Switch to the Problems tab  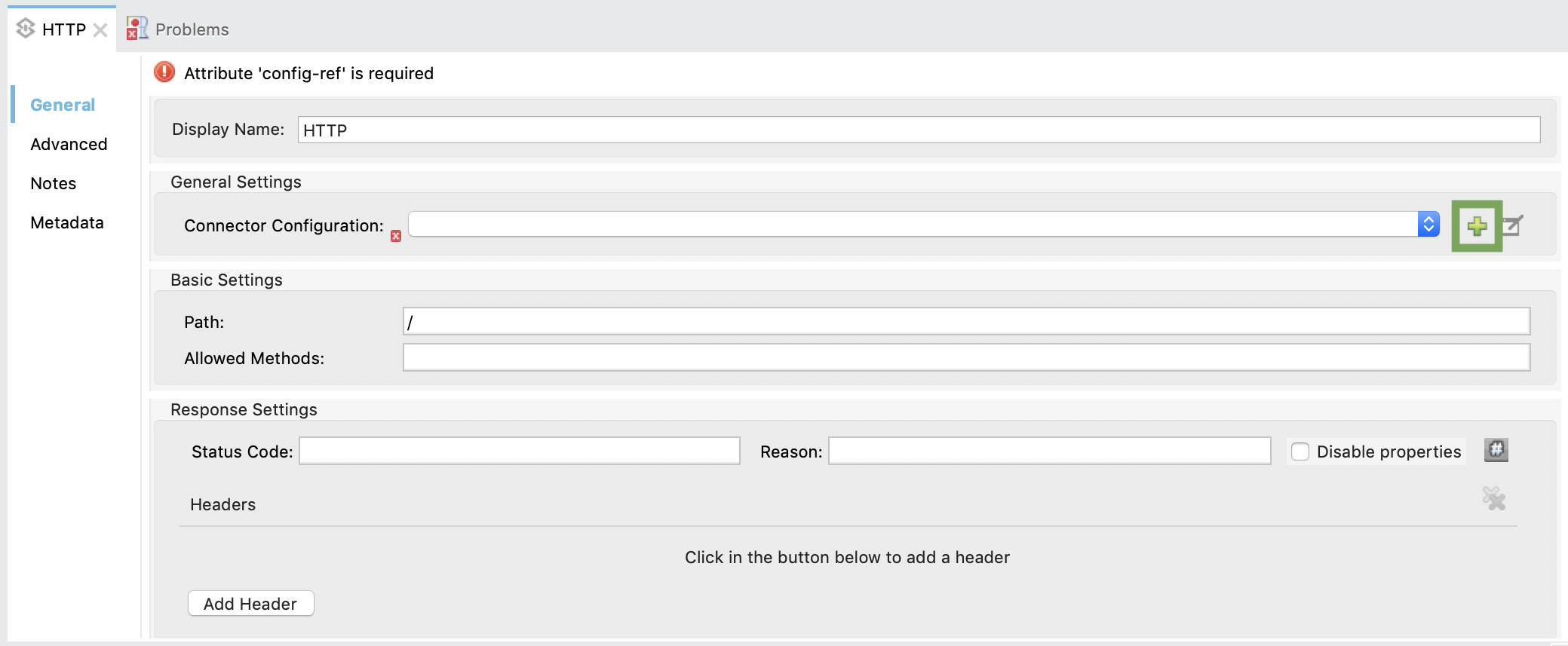[x=192, y=29]
